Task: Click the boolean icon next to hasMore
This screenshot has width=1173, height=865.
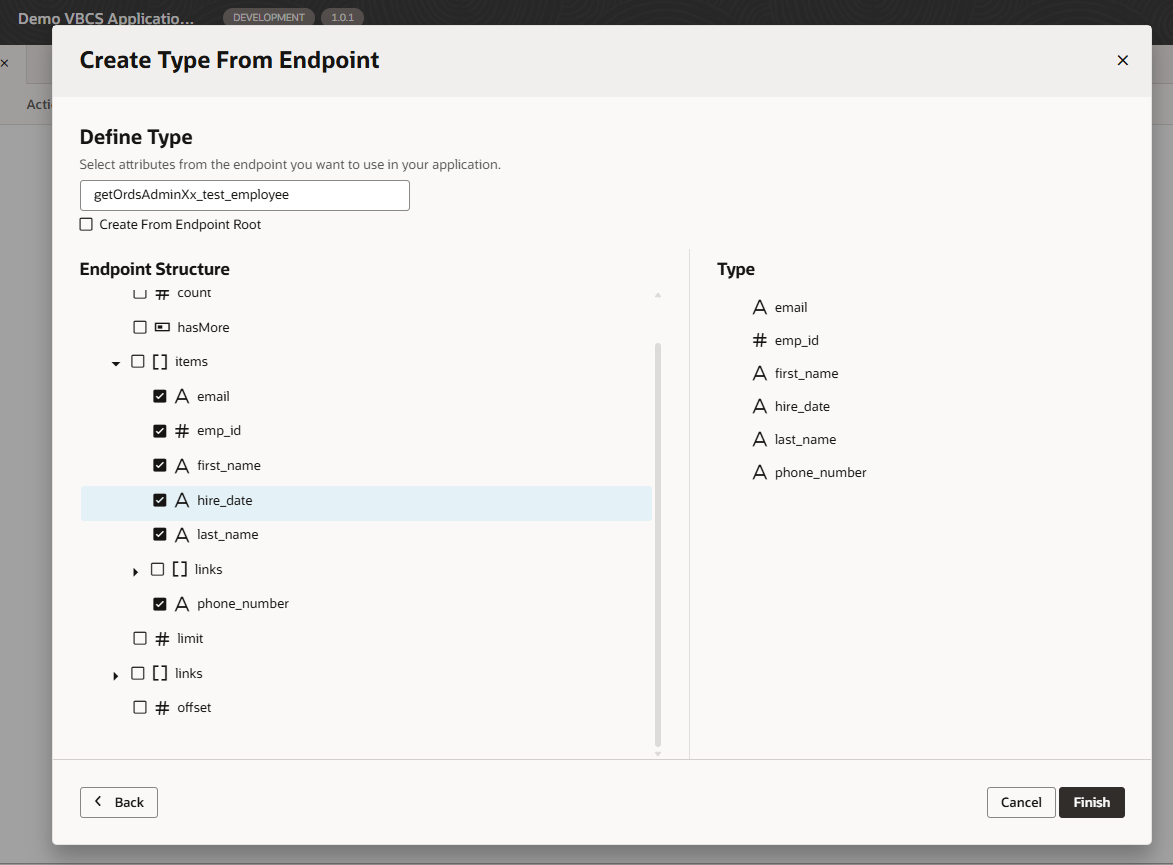Action: (x=162, y=327)
